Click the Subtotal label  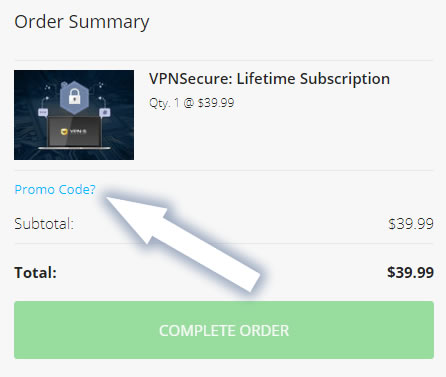(44, 224)
